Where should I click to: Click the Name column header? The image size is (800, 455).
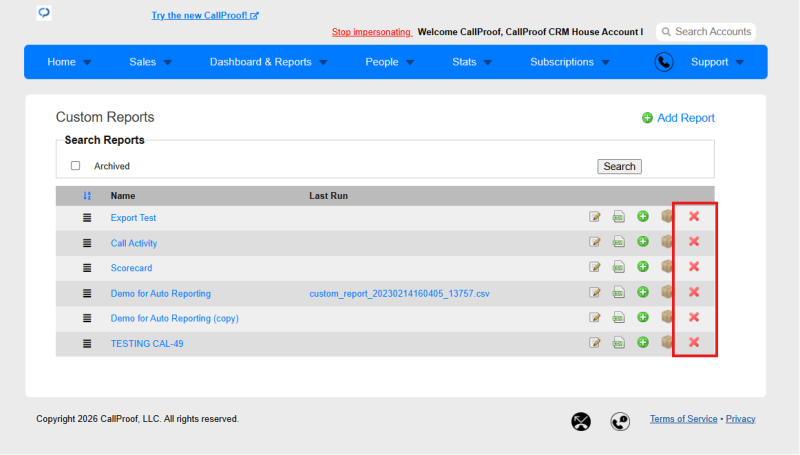tap(123, 196)
